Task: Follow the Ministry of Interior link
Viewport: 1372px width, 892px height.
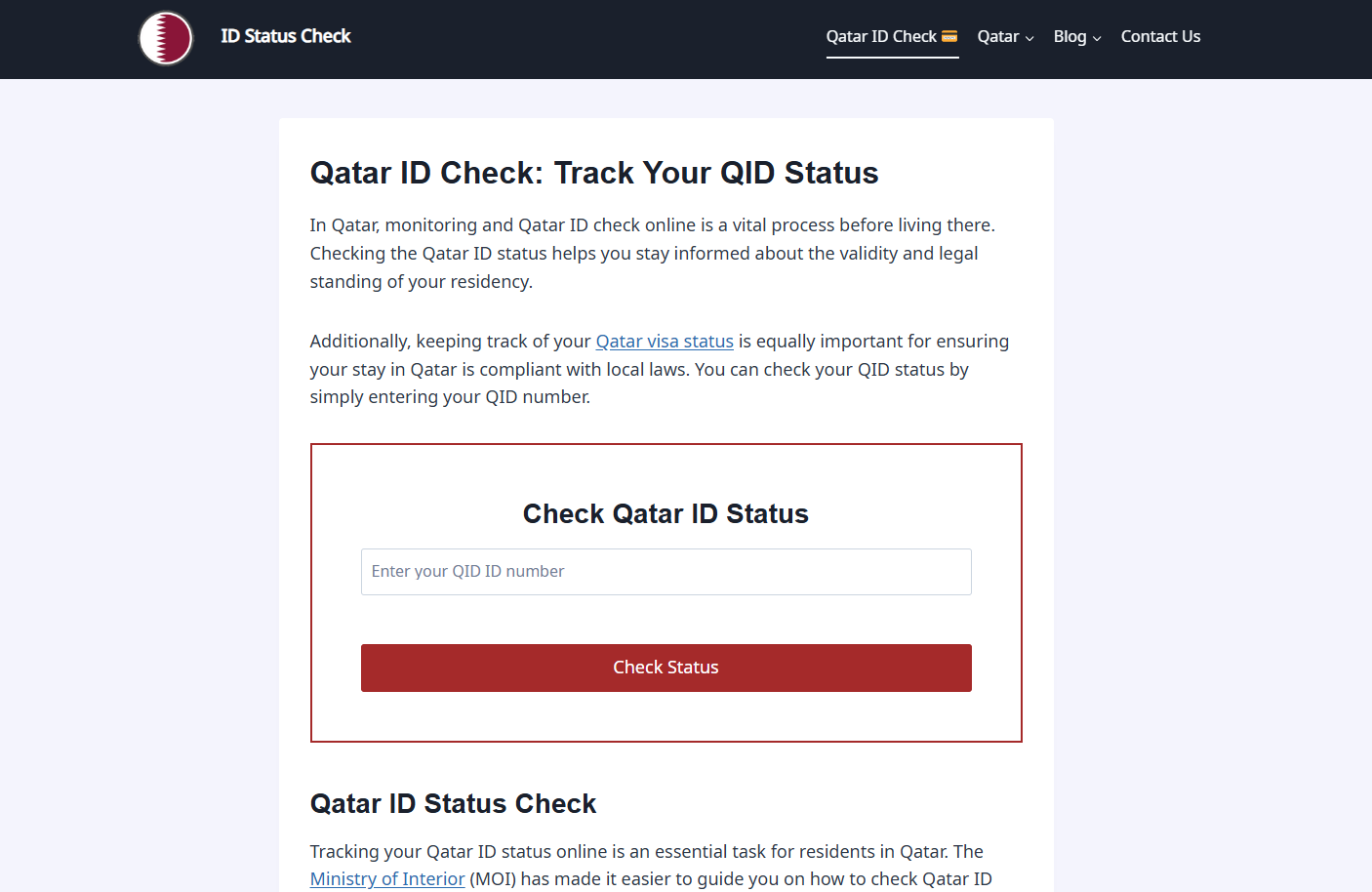Action: coord(387,878)
